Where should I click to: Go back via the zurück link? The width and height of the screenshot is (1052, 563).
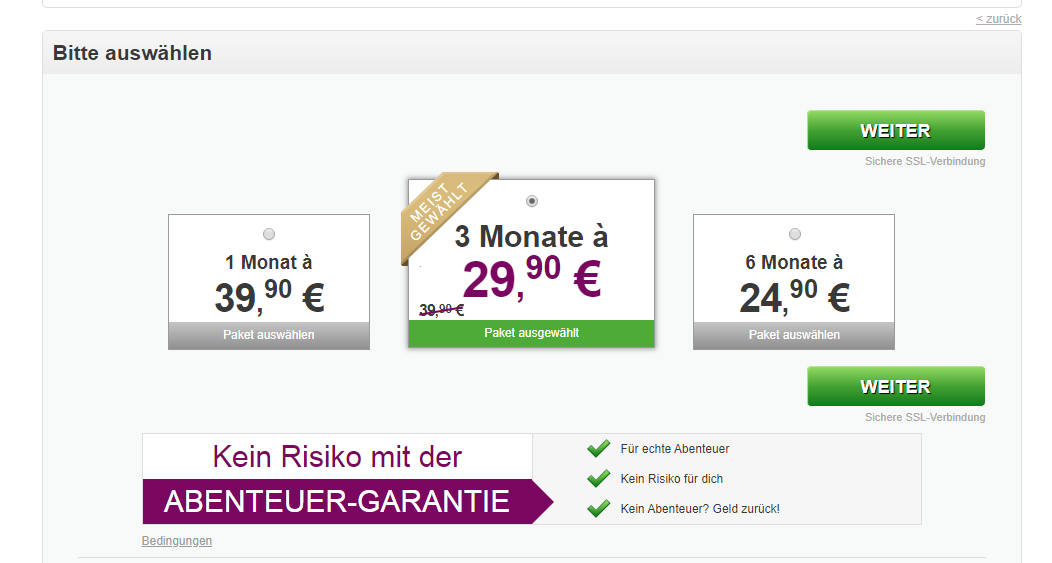998,19
